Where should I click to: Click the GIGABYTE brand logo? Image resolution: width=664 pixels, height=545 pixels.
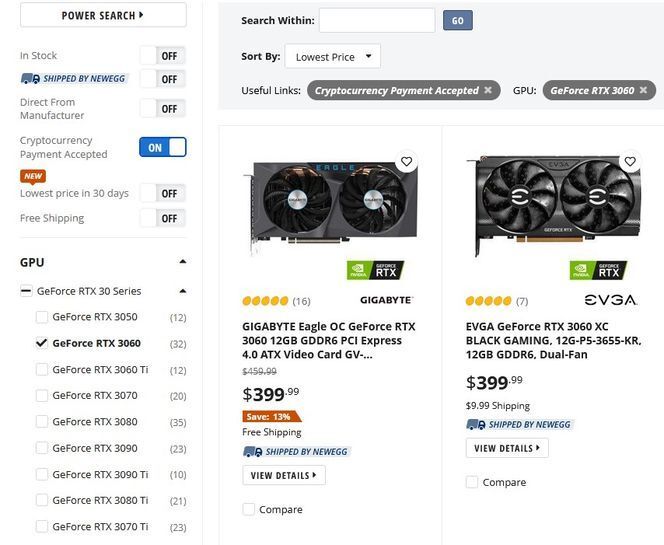(x=386, y=300)
